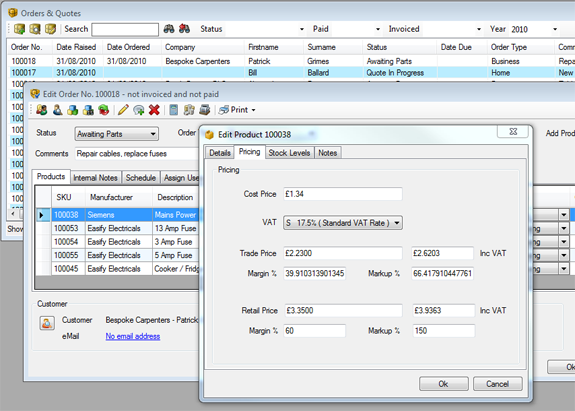Click the Trade Price field showing £2.2300
This screenshot has height=411, width=575.
(x=343, y=253)
